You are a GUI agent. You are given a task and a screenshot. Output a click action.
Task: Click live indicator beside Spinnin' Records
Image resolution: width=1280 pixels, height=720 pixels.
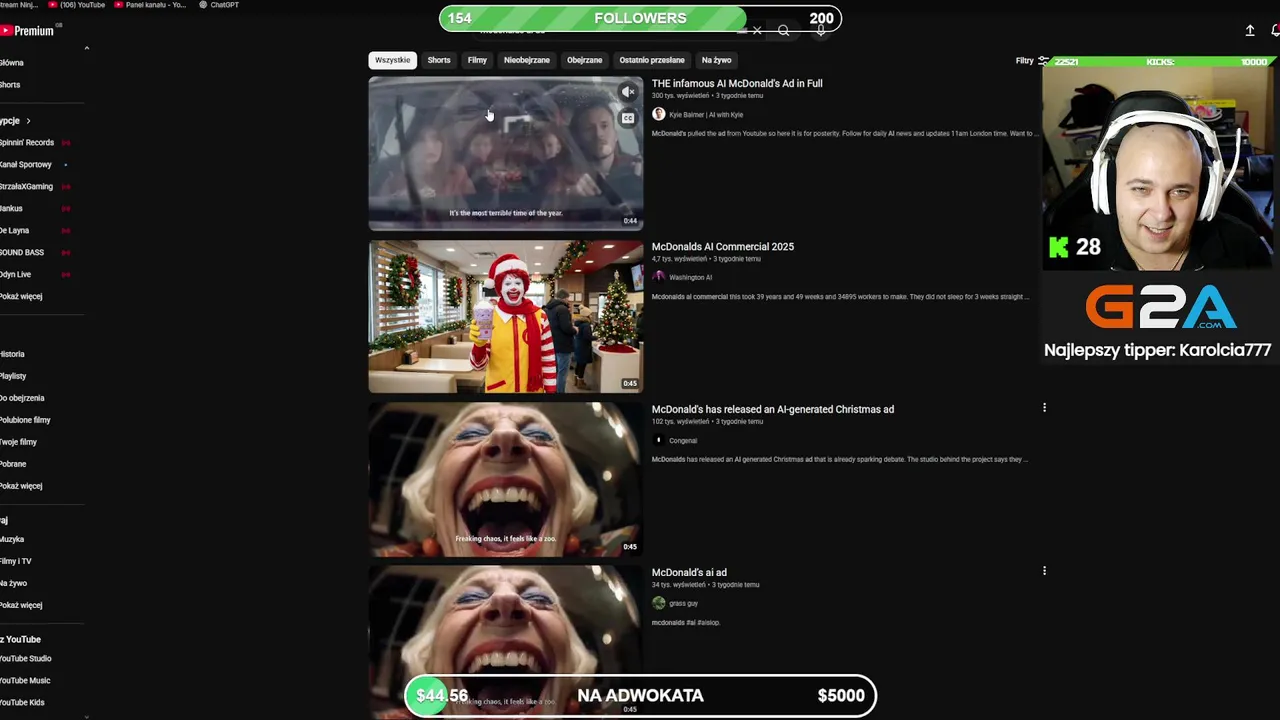[x=66, y=143]
